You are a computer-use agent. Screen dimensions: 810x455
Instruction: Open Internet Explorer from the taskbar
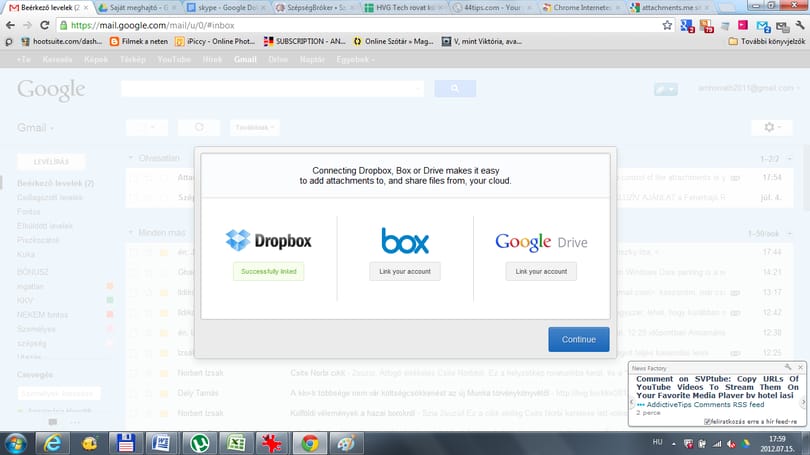(53, 443)
